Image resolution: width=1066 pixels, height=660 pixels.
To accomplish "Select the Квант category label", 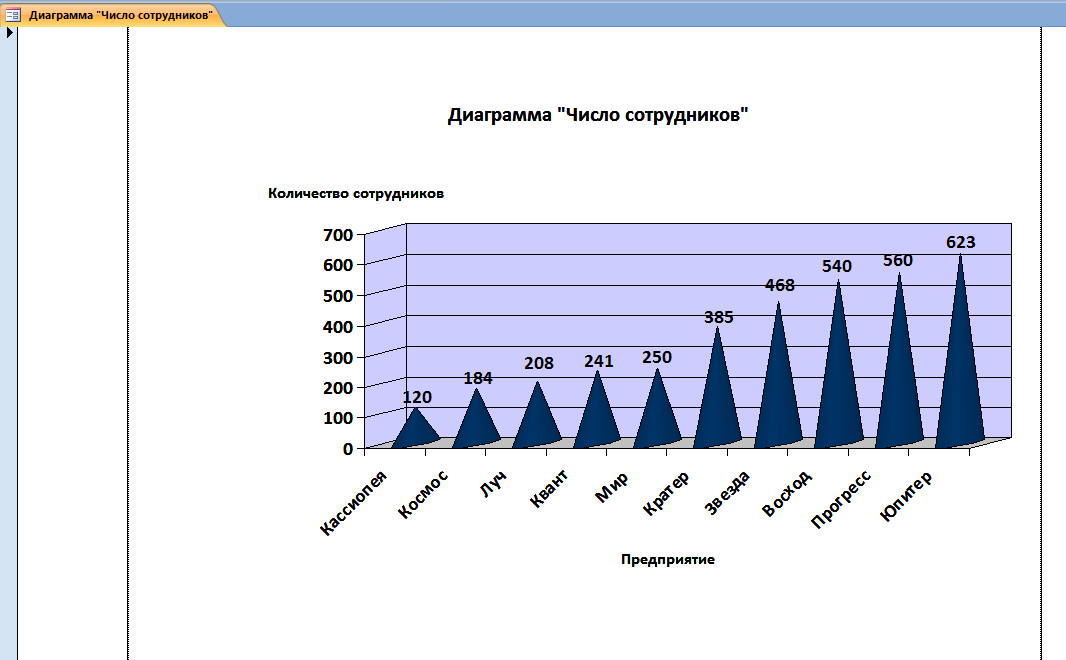I will click(548, 489).
